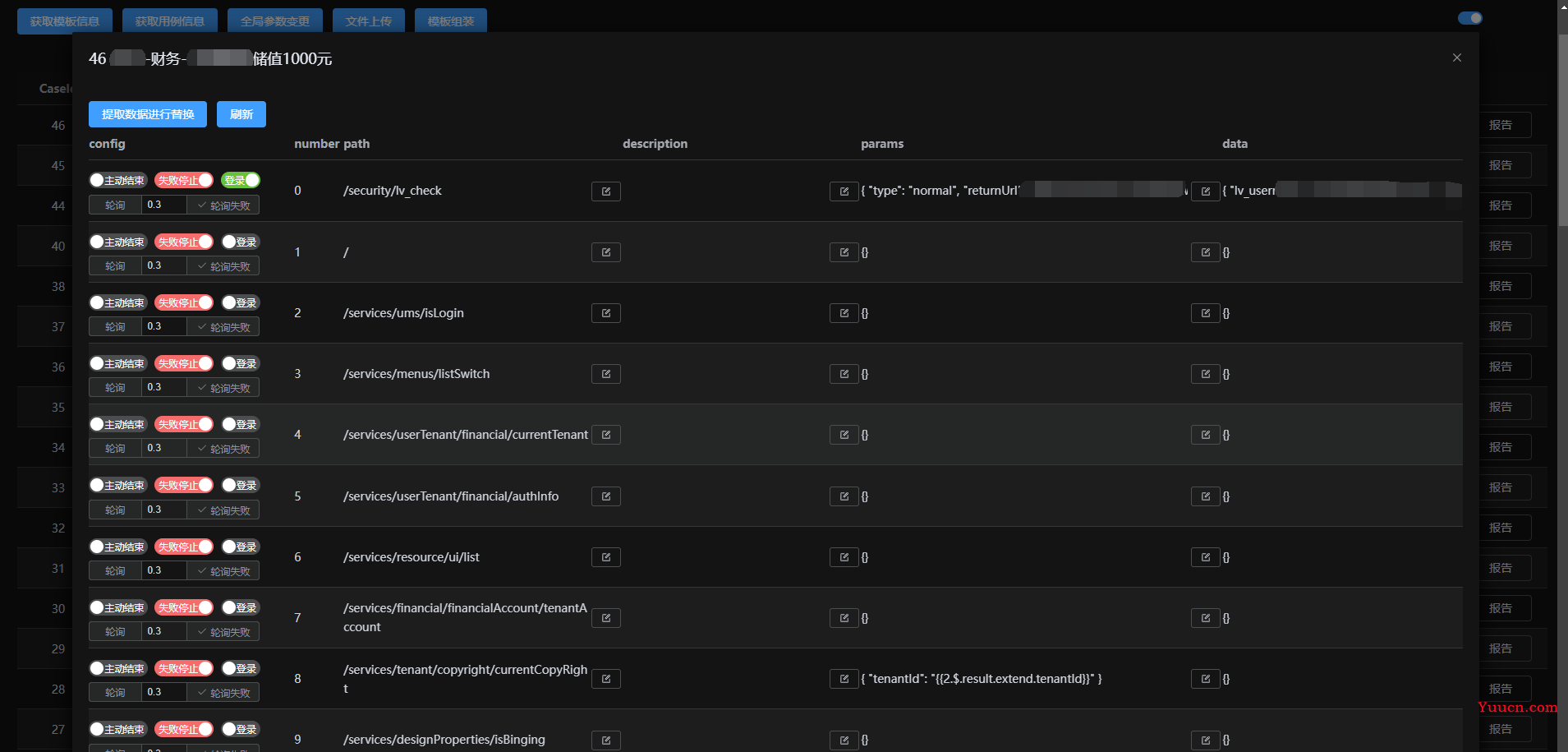Click 轮询 button in row 3

pos(115,387)
